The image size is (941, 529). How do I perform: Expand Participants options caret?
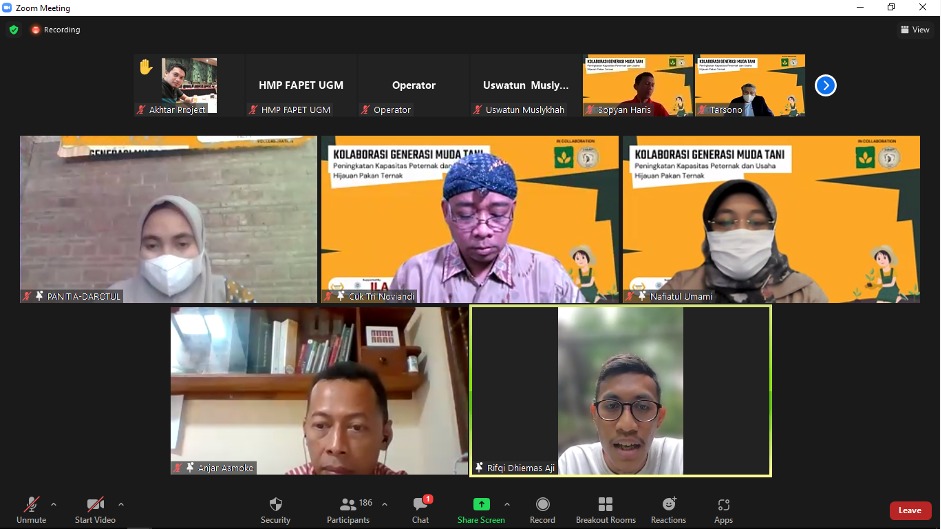point(385,504)
